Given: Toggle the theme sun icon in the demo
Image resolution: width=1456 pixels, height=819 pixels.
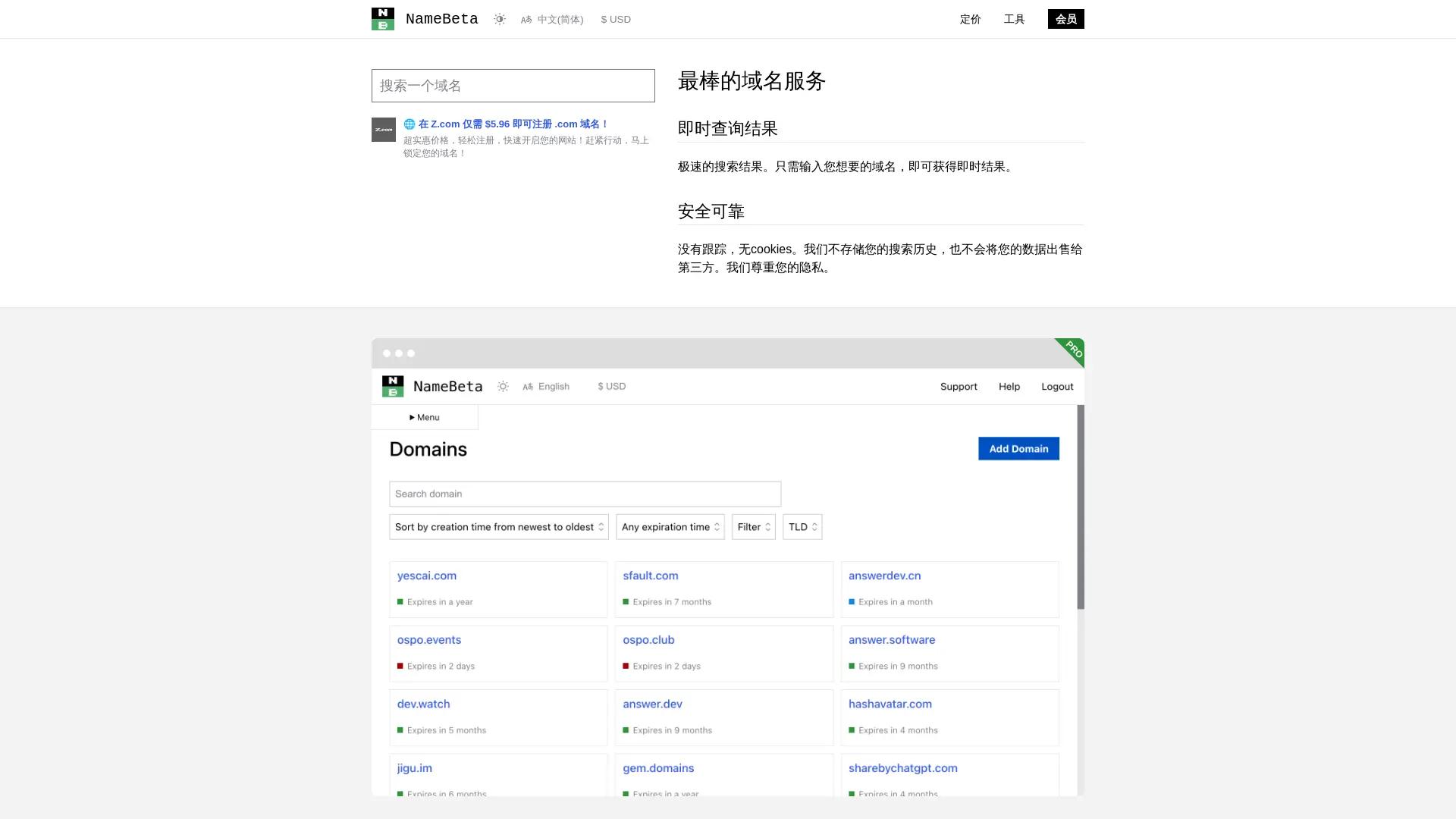Looking at the screenshot, I should point(503,386).
